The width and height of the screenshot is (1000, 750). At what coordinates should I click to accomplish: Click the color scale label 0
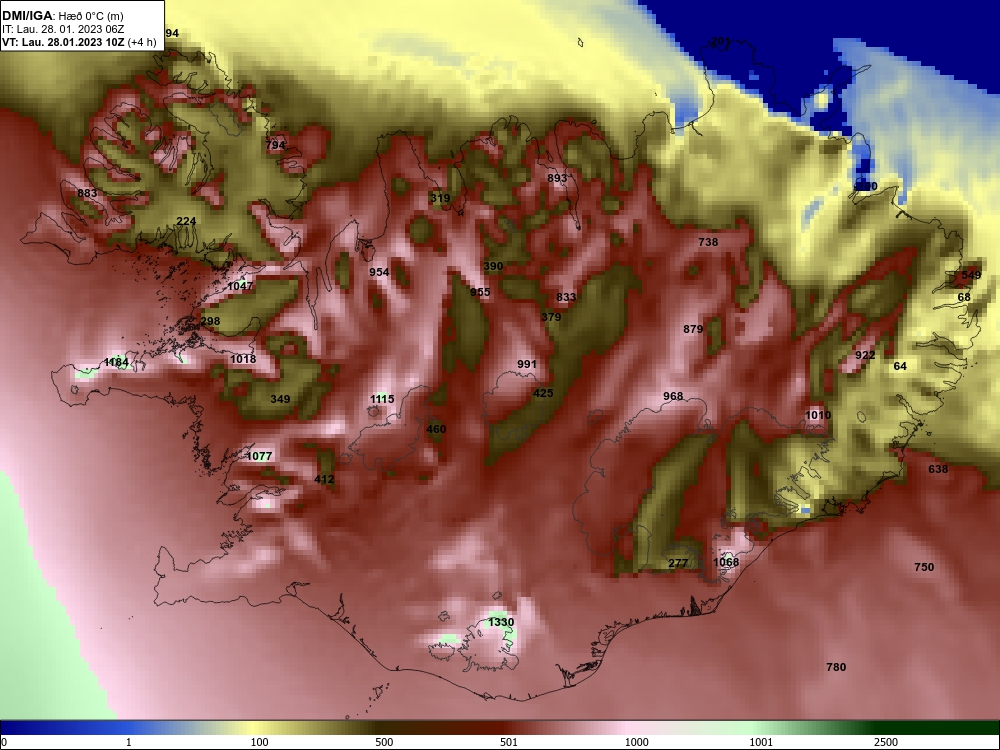point(4,742)
